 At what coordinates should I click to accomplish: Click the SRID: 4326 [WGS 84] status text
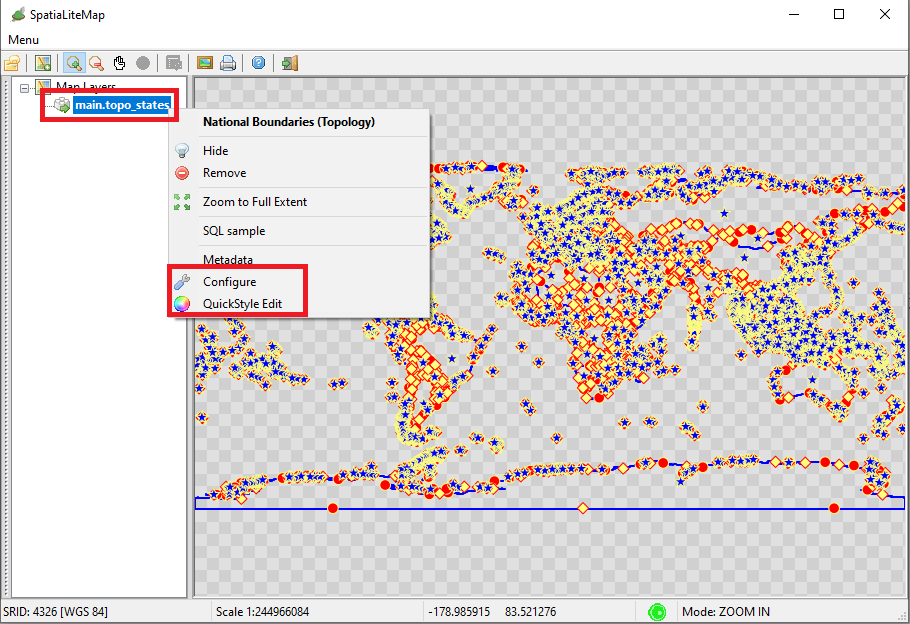(55, 612)
